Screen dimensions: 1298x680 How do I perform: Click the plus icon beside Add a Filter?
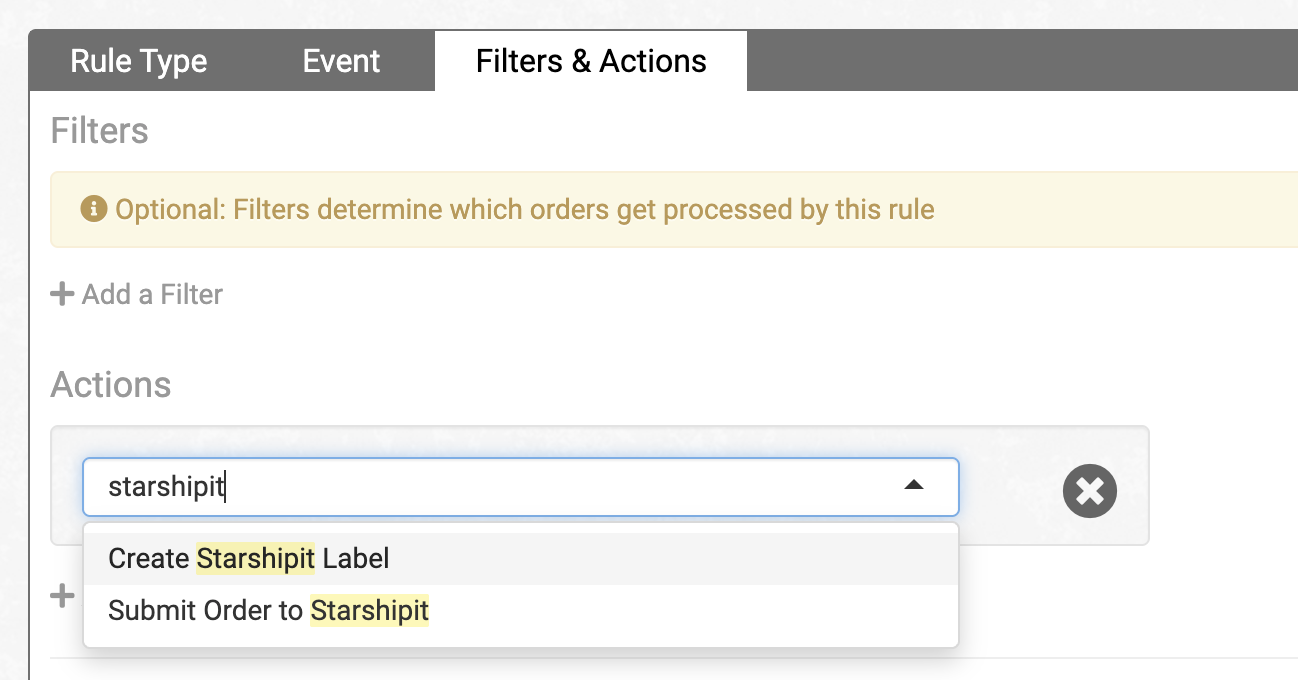[x=62, y=294]
